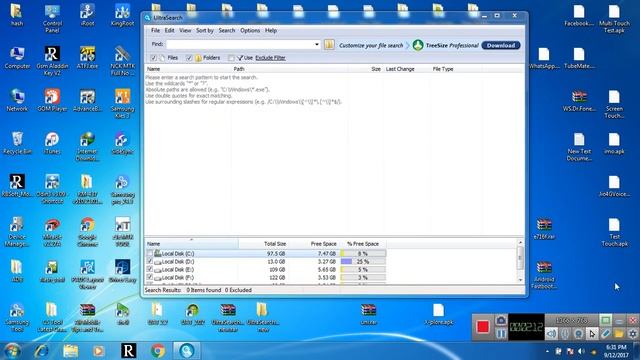Image resolution: width=640 pixels, height=360 pixels.
Task: Select the ATF.exe desktop icon
Action: (x=87, y=58)
